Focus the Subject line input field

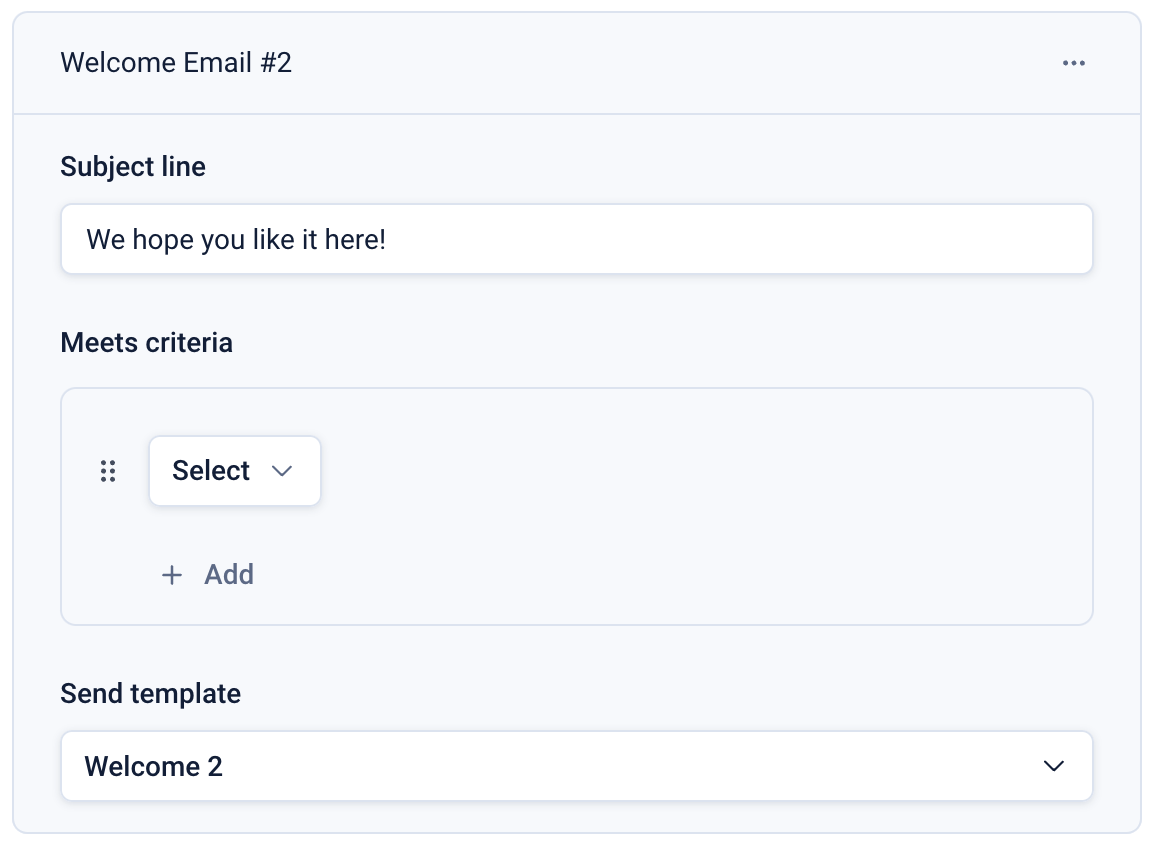(576, 240)
